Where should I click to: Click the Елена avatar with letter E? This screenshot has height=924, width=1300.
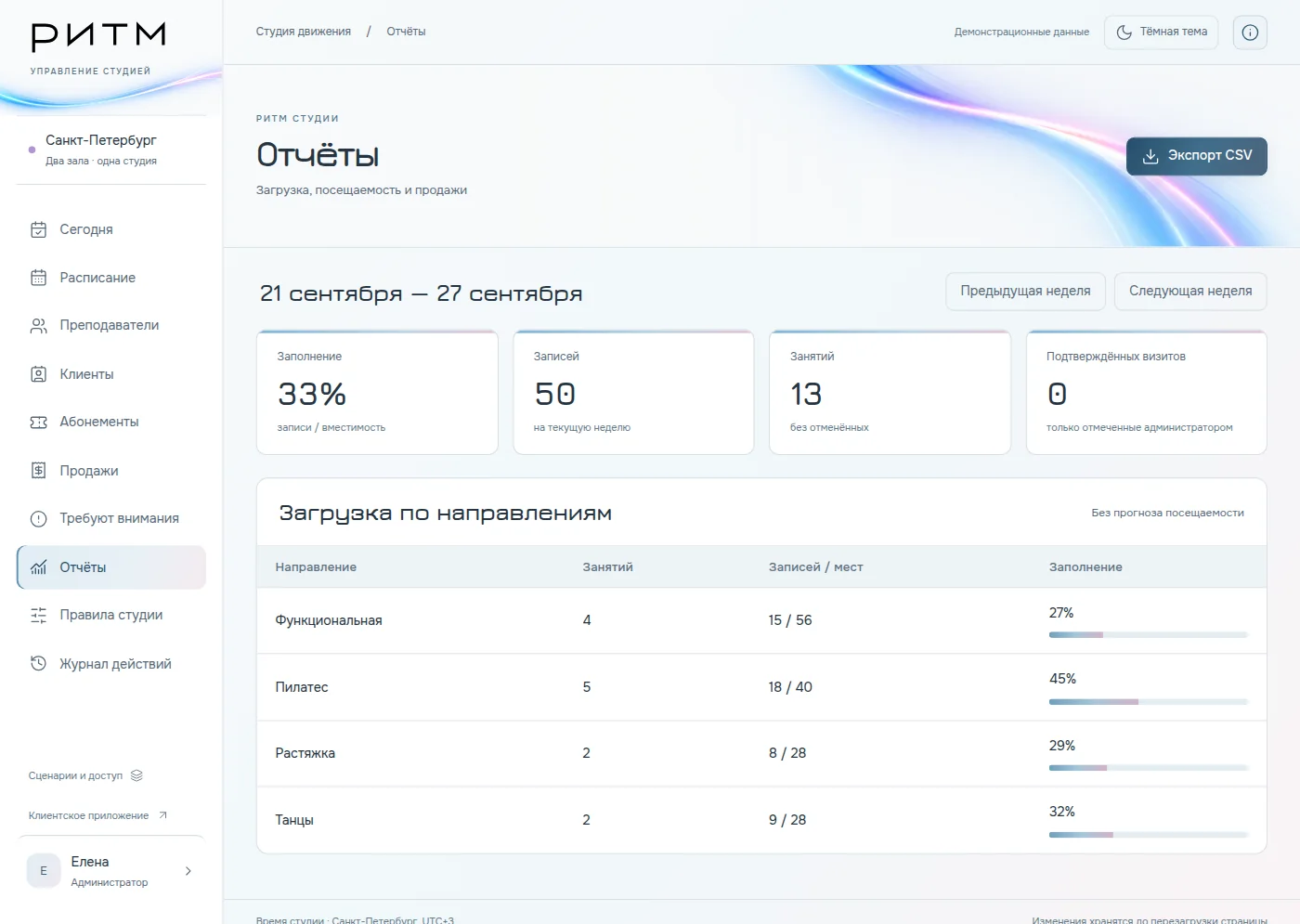tap(44, 871)
